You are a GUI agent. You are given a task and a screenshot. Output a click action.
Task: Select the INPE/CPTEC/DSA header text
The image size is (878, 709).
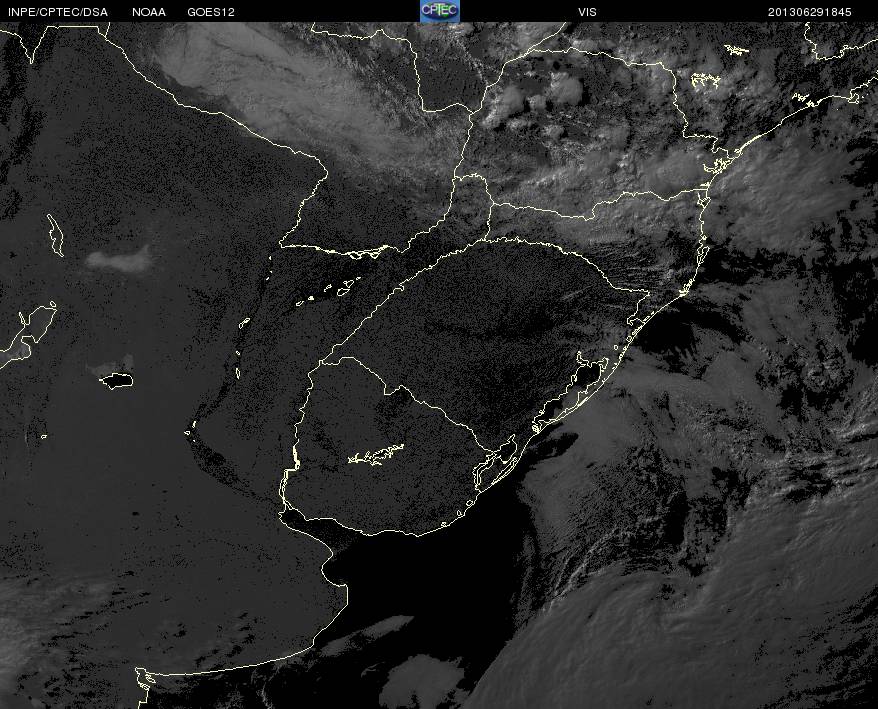coord(58,12)
